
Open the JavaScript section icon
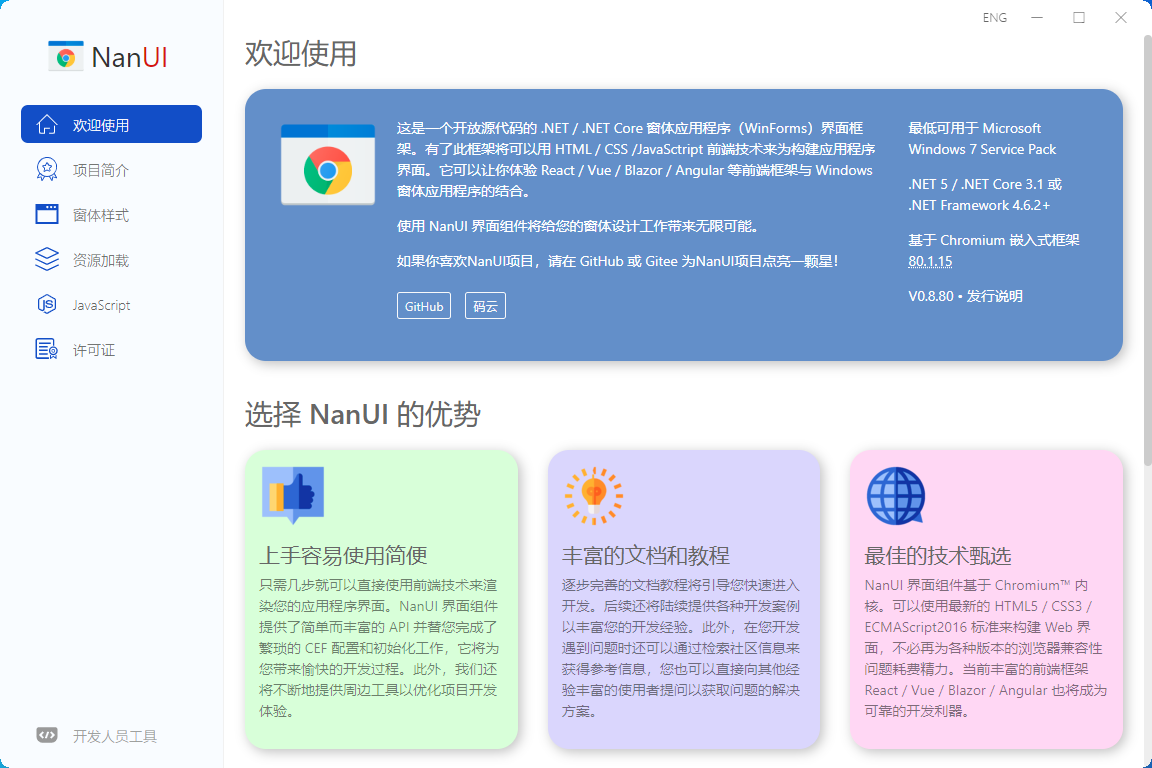[46, 304]
